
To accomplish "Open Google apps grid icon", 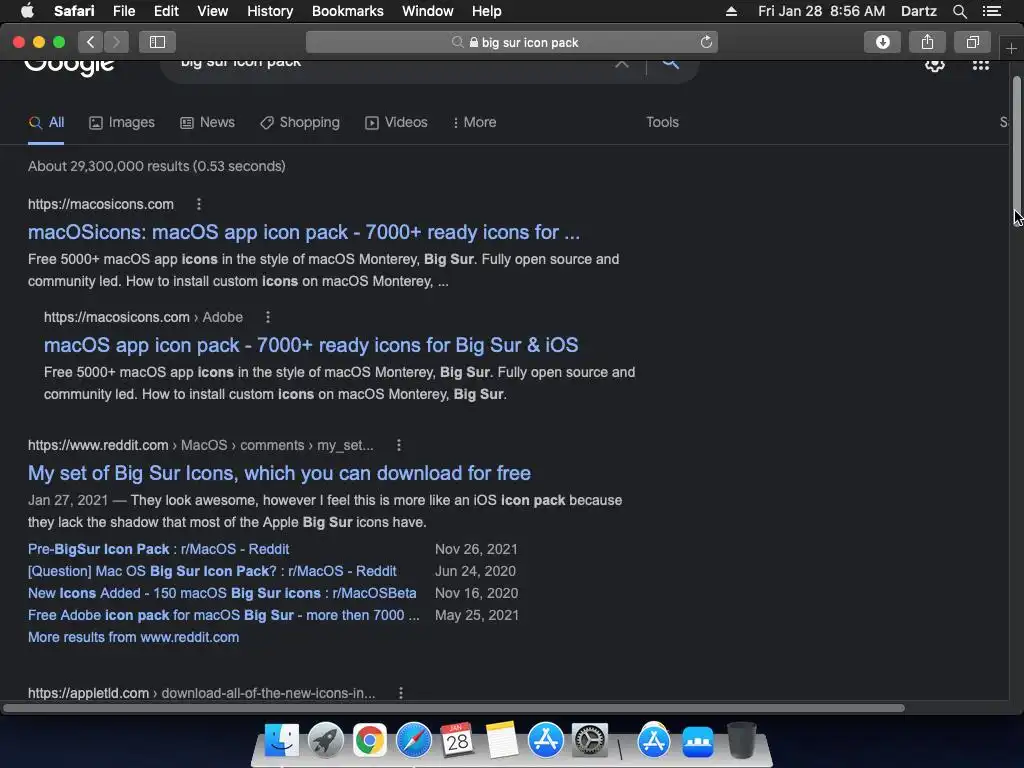I will (981, 65).
